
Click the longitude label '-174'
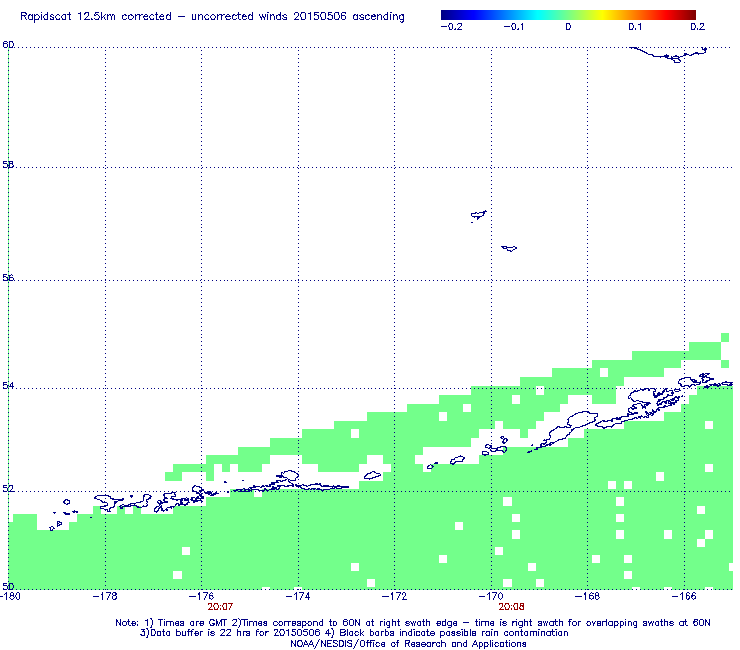(x=298, y=596)
